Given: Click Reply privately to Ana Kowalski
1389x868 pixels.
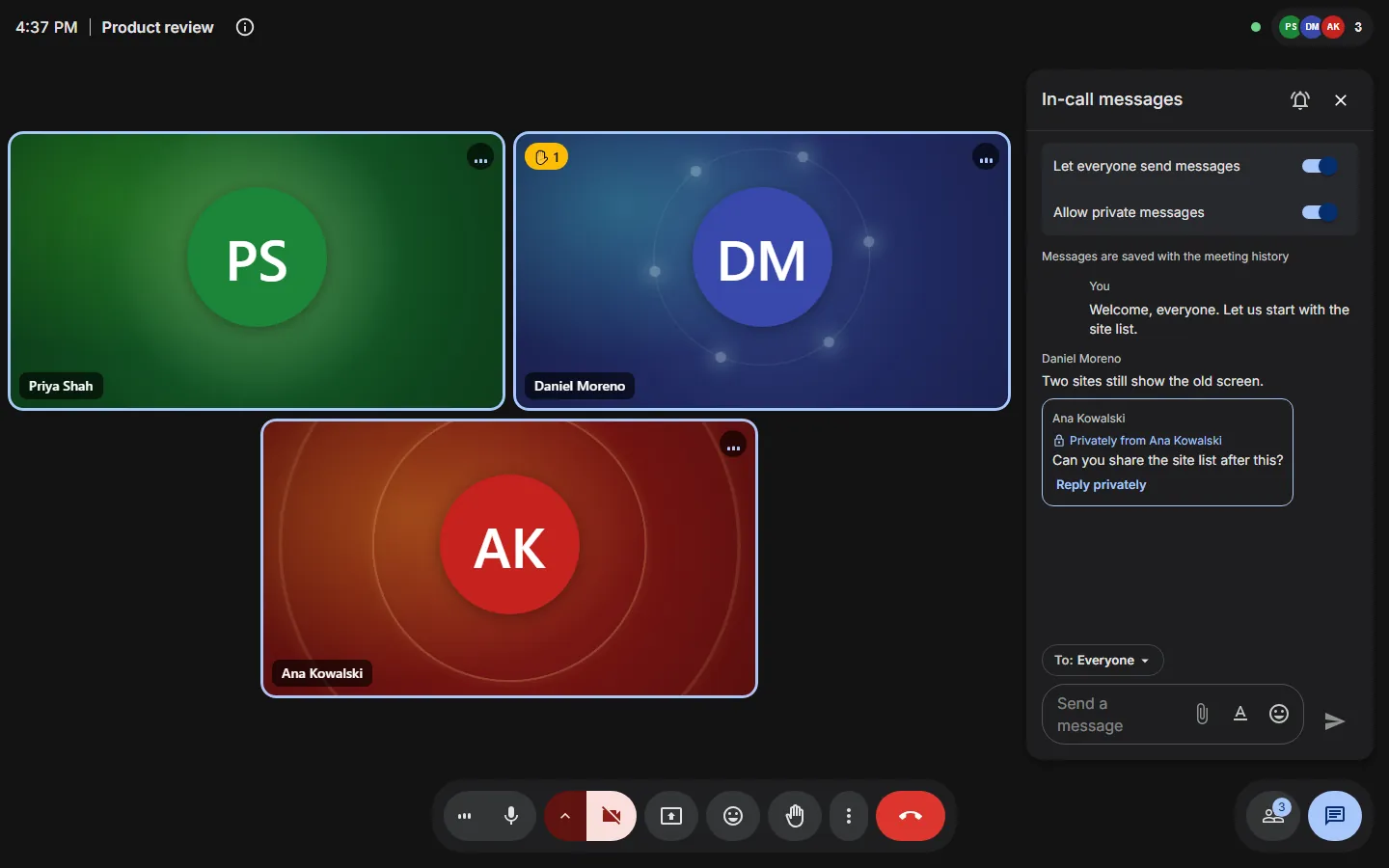Looking at the screenshot, I should tap(1101, 485).
